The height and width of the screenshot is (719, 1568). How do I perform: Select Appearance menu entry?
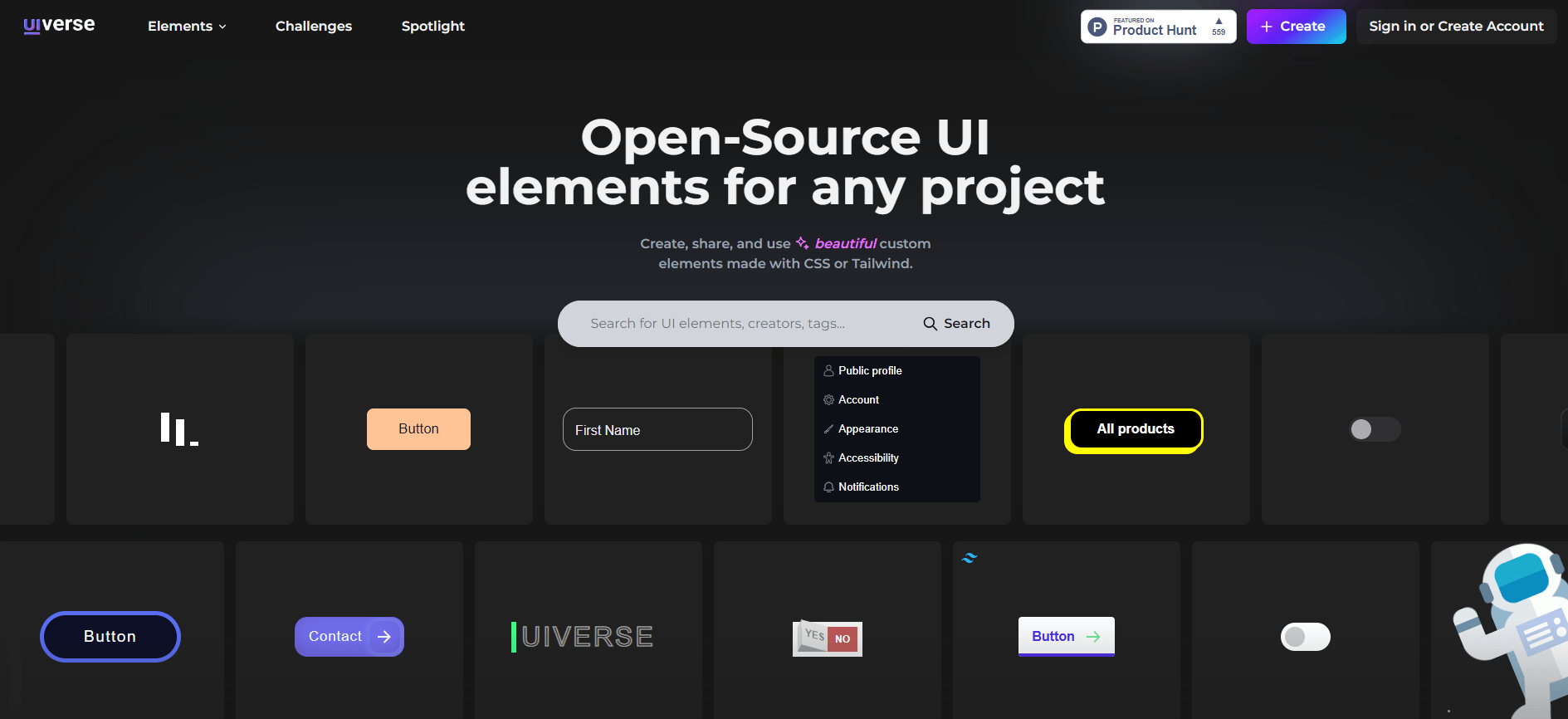tap(896, 429)
